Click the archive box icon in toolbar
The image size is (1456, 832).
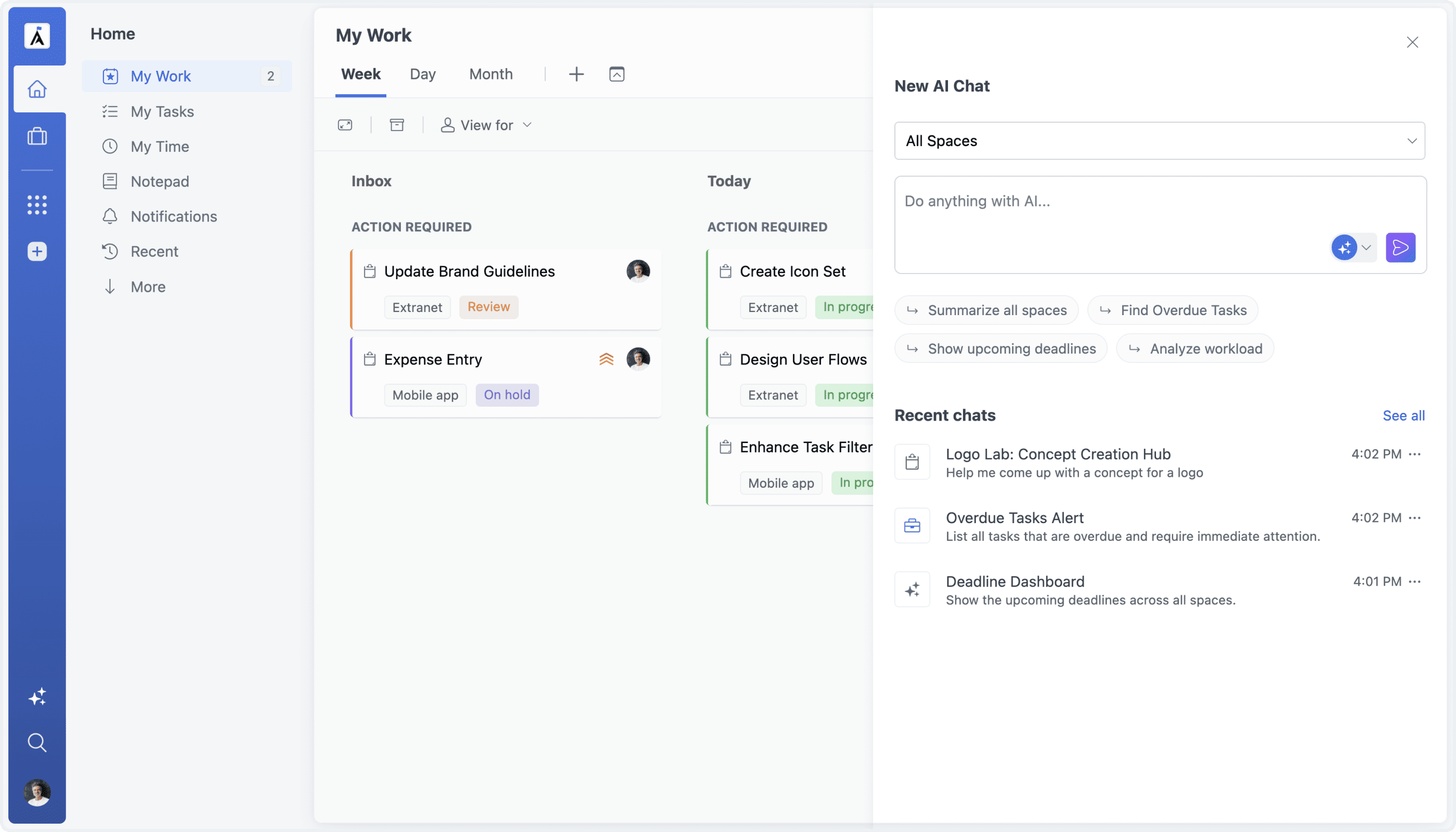coord(397,125)
